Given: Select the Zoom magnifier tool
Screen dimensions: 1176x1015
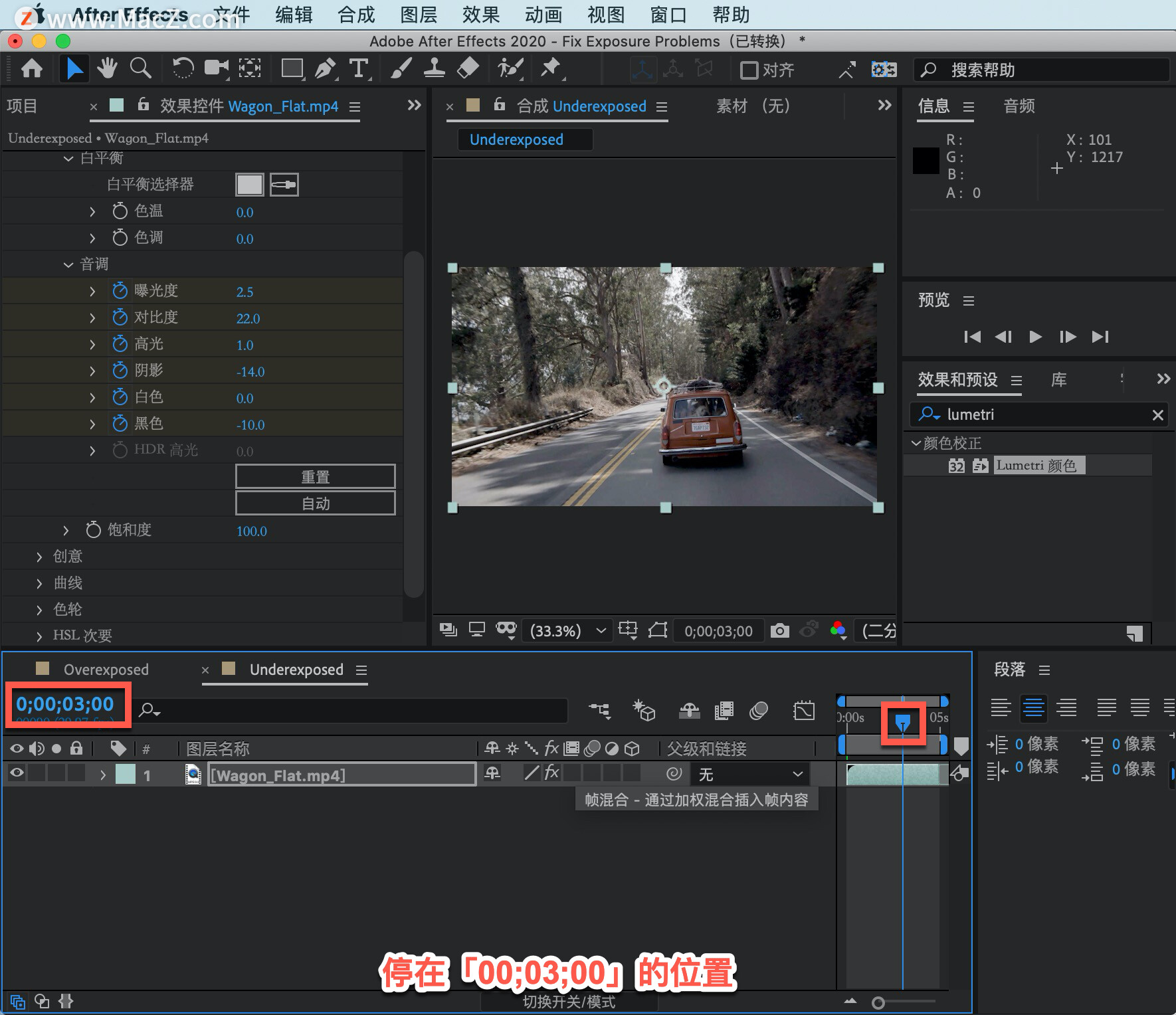Looking at the screenshot, I should tap(140, 68).
